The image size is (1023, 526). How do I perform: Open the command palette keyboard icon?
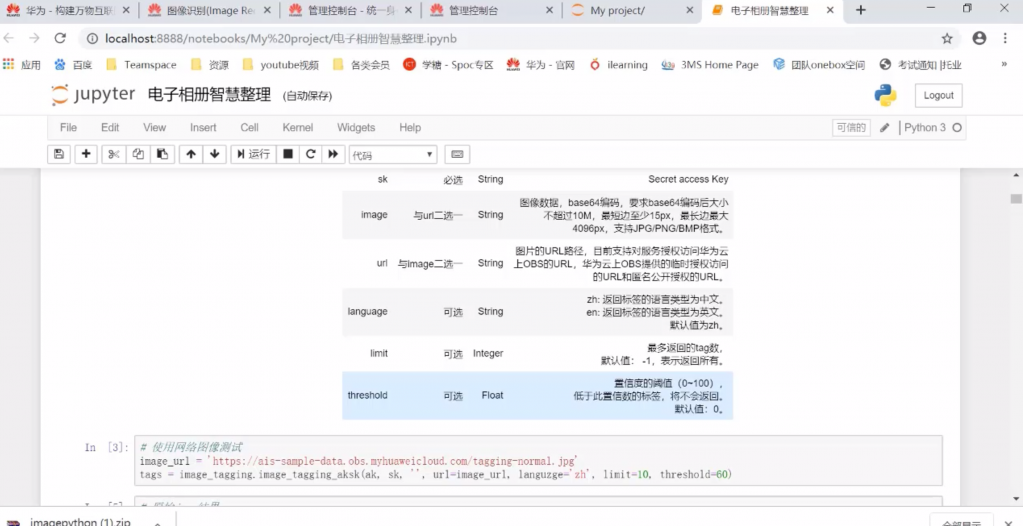point(457,154)
